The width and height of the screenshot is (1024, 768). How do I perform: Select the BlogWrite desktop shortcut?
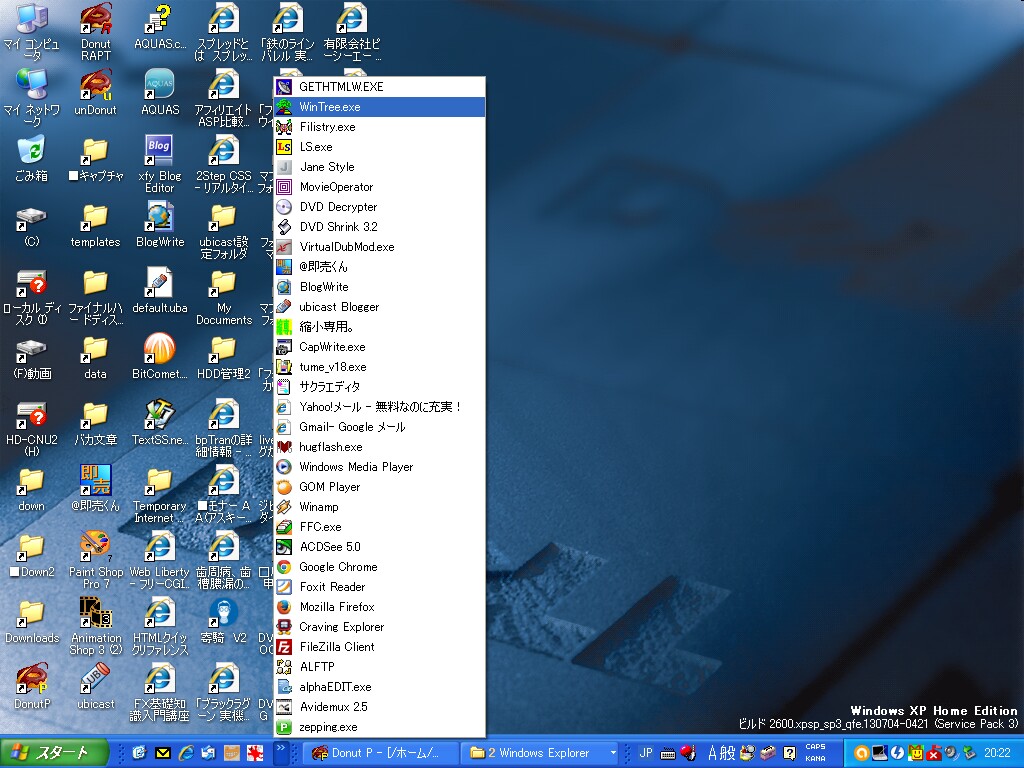point(160,225)
